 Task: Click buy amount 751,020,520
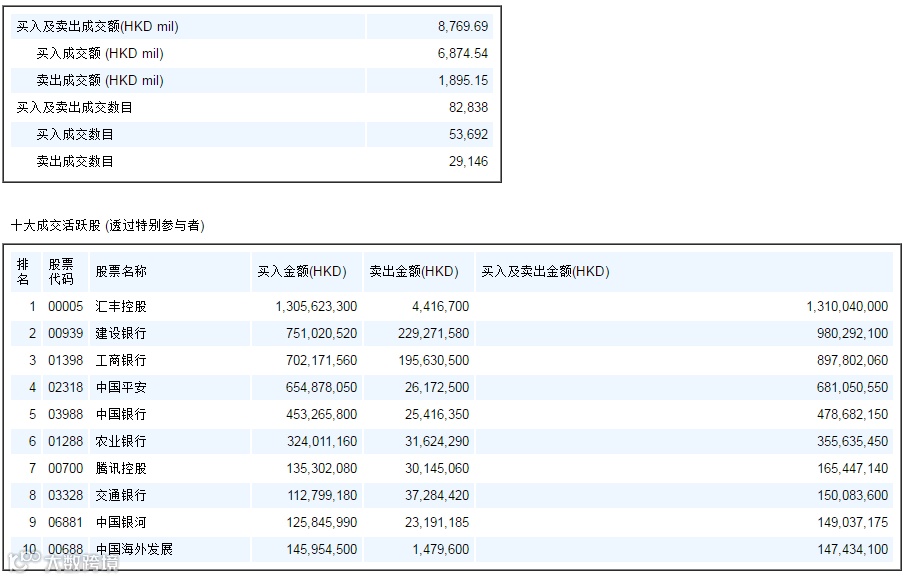coord(322,333)
